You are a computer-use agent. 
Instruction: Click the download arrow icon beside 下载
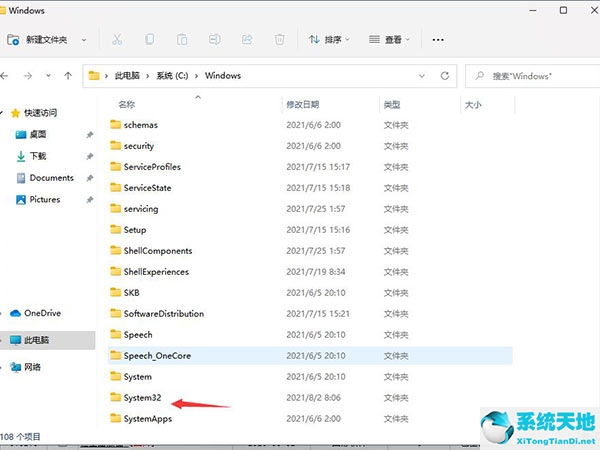21,156
